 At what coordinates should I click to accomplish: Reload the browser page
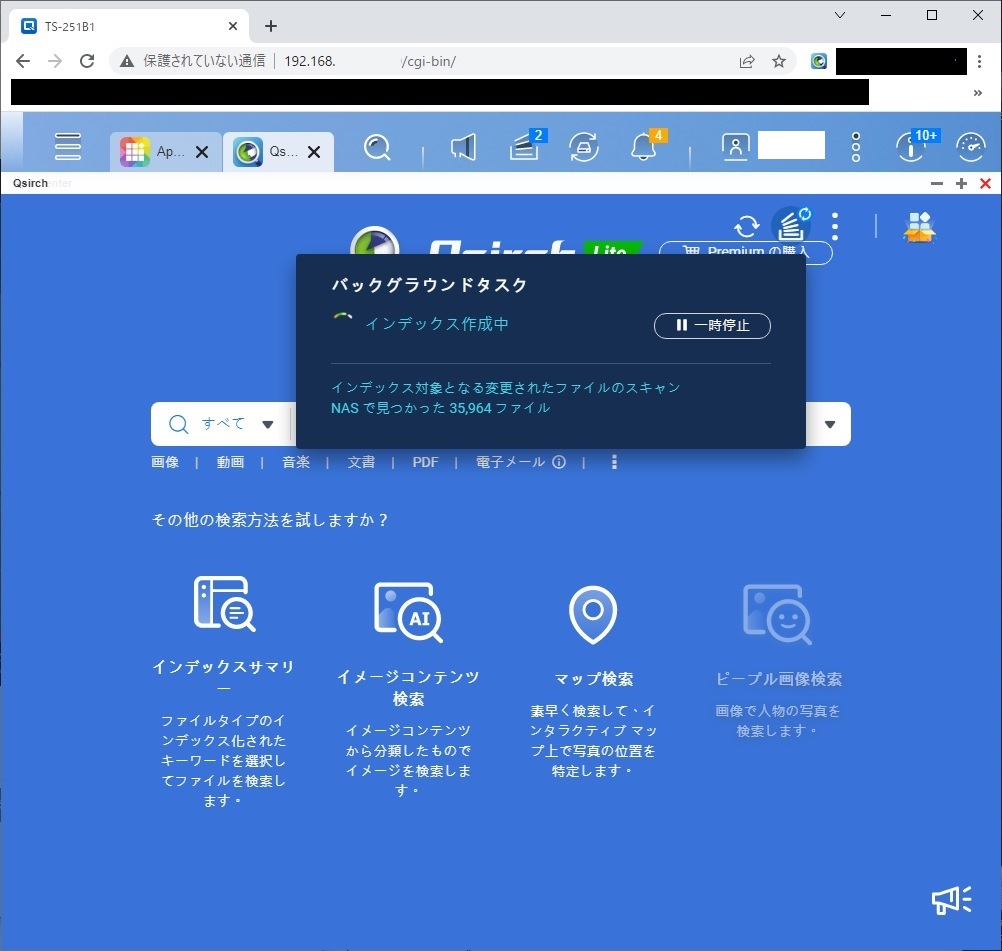click(x=87, y=61)
